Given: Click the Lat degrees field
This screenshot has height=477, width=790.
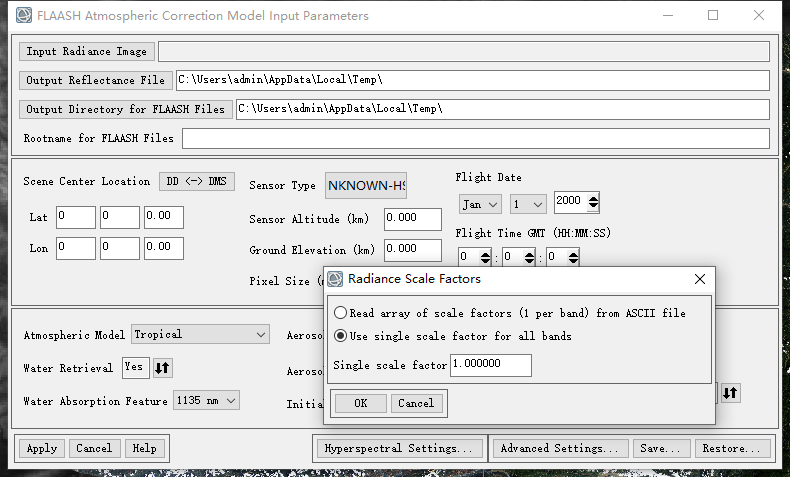Looking at the screenshot, I should [76, 218].
